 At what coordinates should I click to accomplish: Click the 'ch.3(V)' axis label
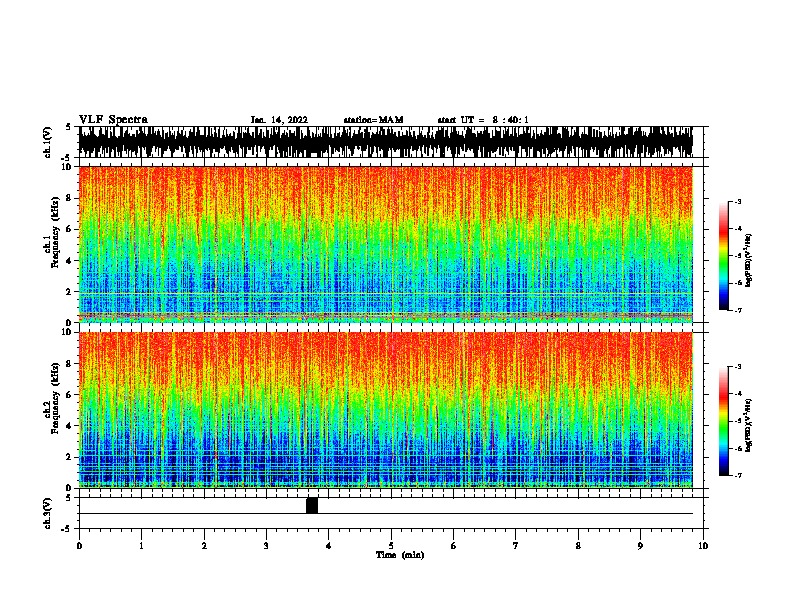click(47, 513)
